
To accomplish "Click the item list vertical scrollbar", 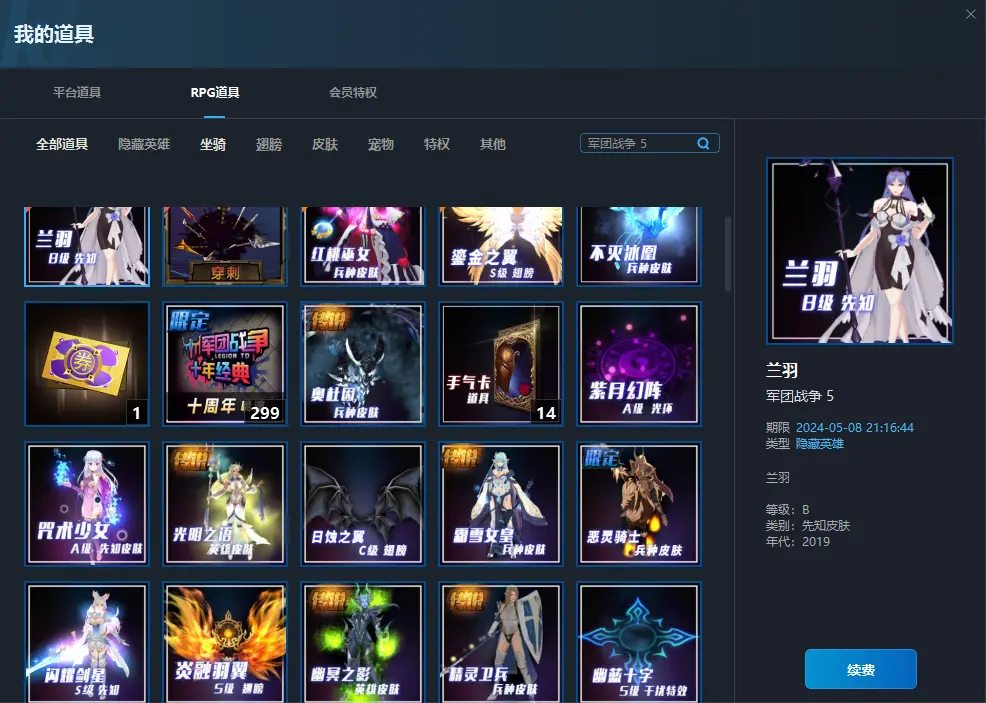I will 727,255.
